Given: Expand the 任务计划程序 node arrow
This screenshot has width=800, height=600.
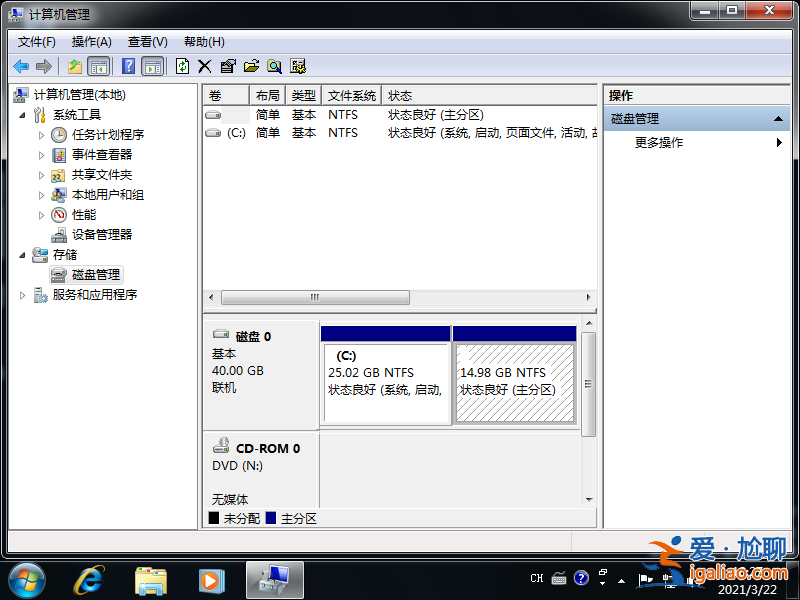Looking at the screenshot, I should [43, 134].
